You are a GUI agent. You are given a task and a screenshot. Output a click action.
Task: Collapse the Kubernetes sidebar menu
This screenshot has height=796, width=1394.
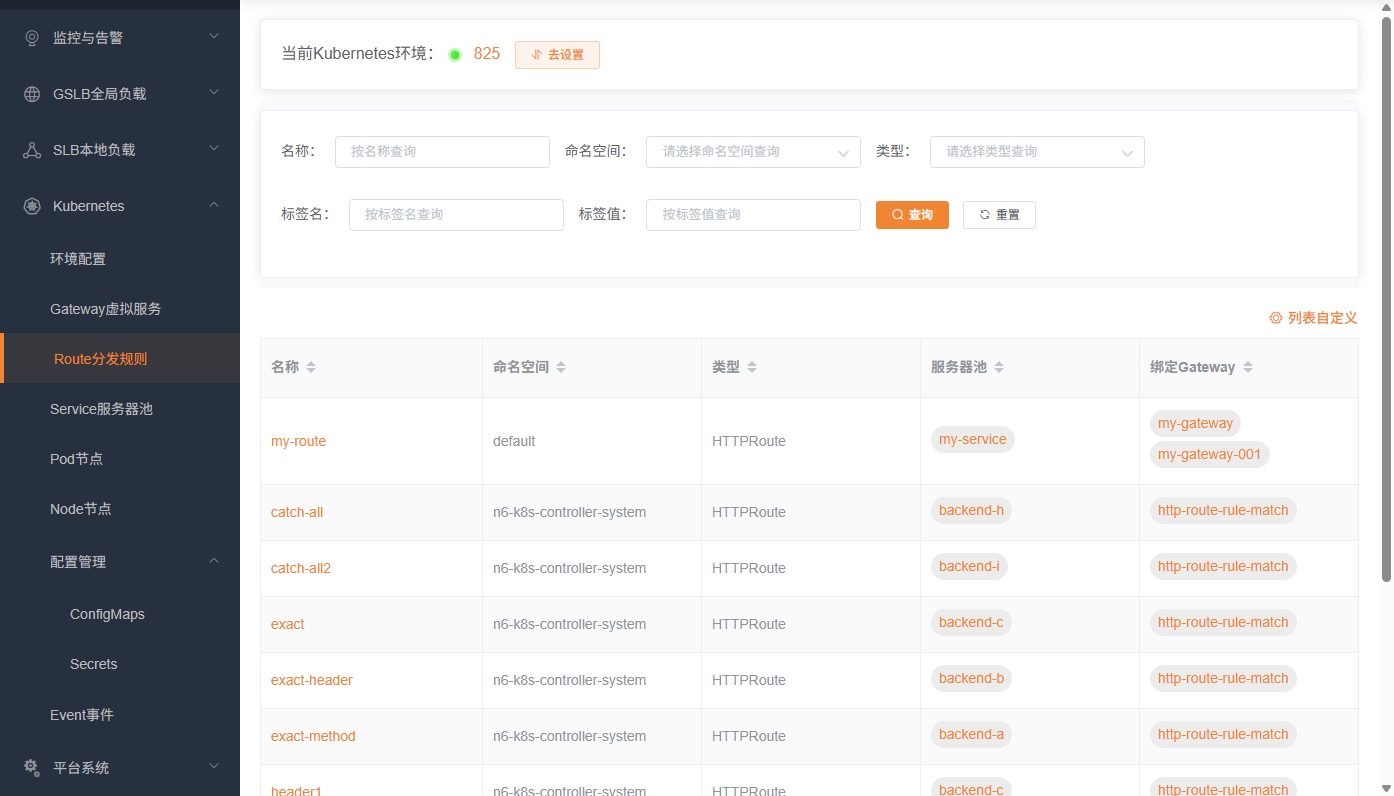[214, 206]
